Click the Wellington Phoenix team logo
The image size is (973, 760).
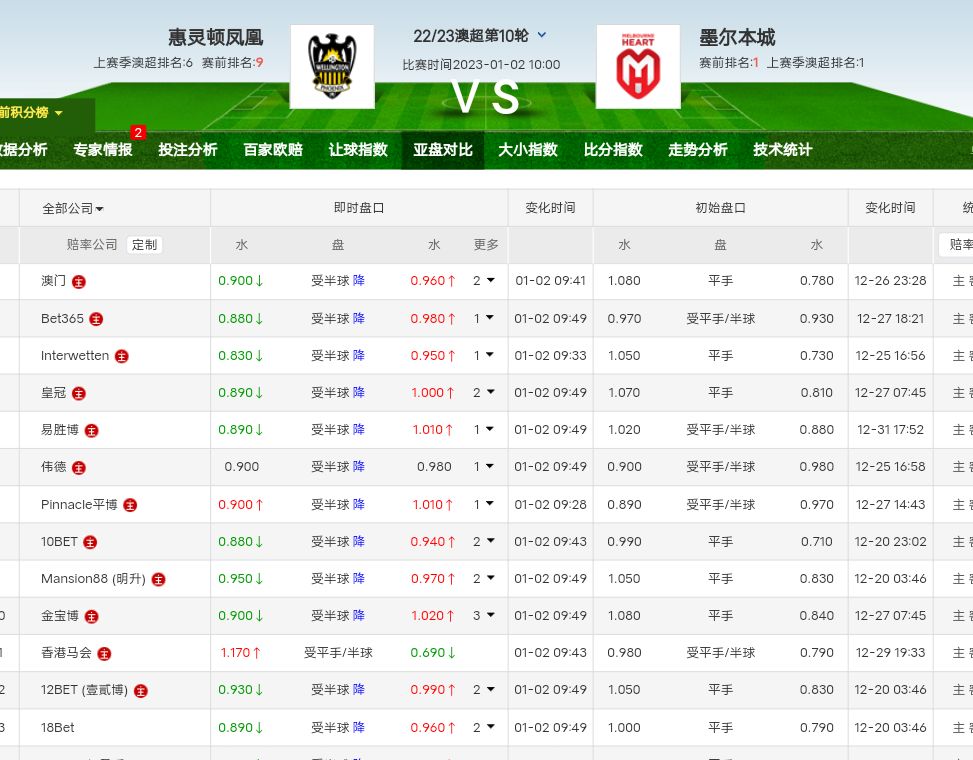[332, 66]
